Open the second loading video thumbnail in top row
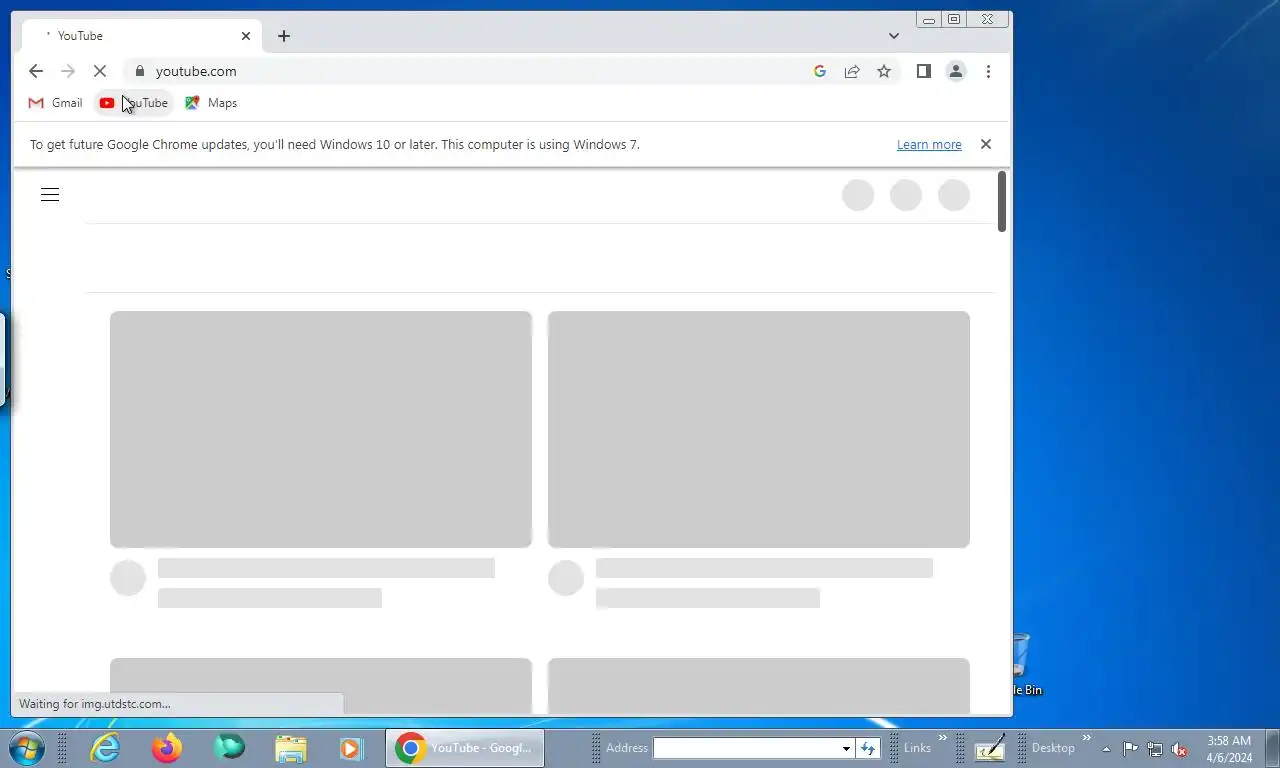This screenshot has height=768, width=1280. coord(759,429)
